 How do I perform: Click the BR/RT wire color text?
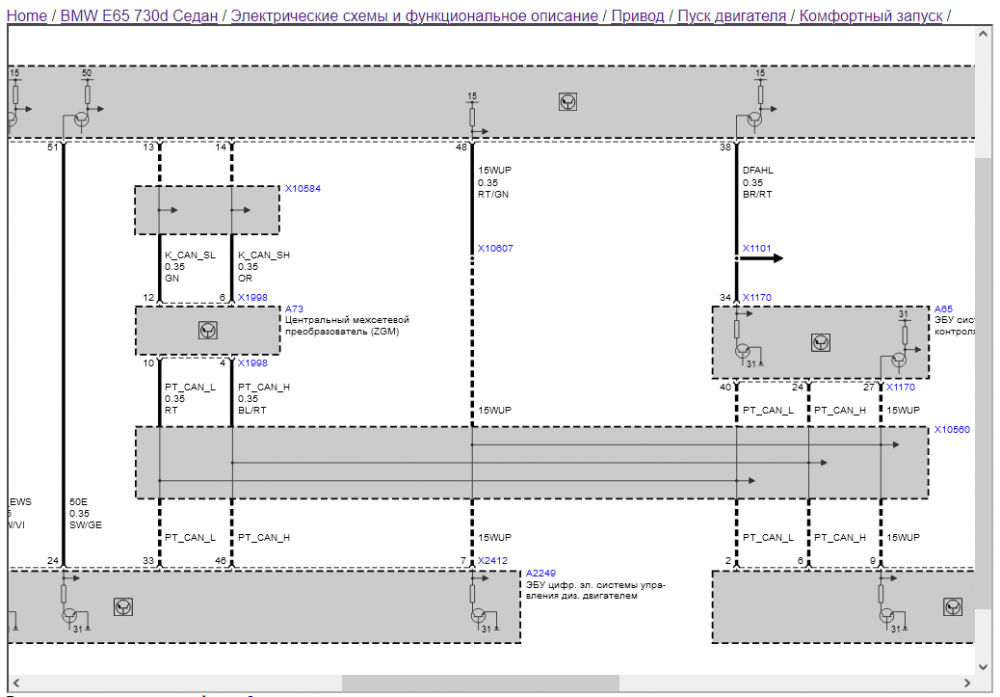pyautogui.click(x=757, y=194)
